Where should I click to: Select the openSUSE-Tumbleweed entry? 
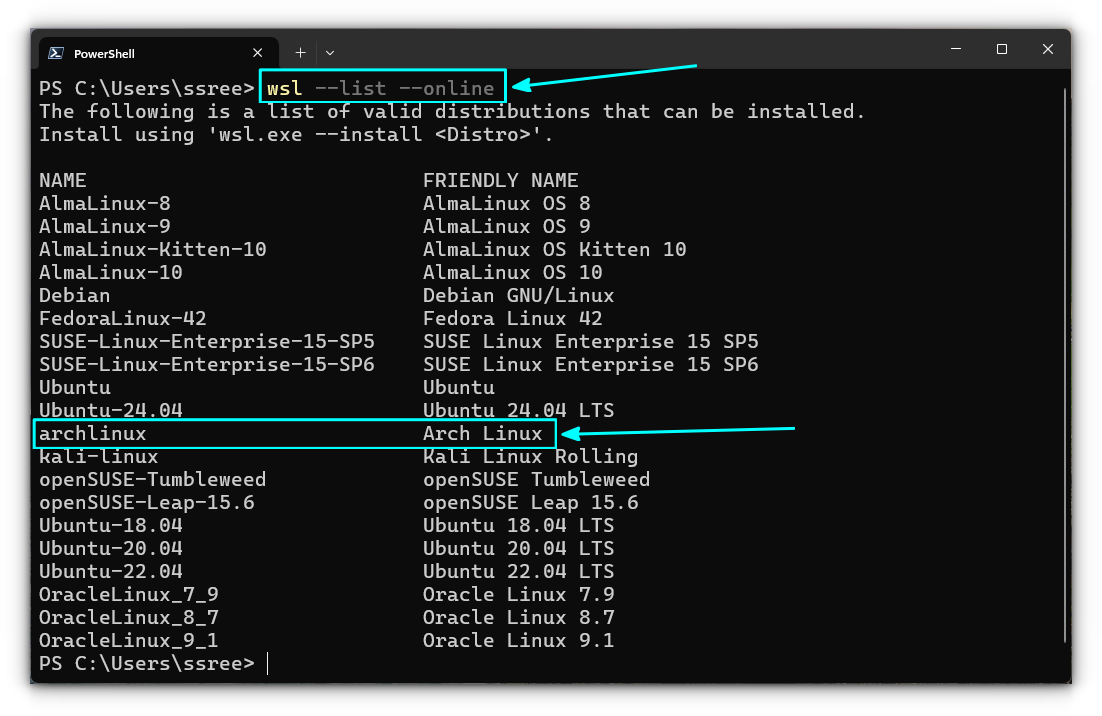pos(152,479)
